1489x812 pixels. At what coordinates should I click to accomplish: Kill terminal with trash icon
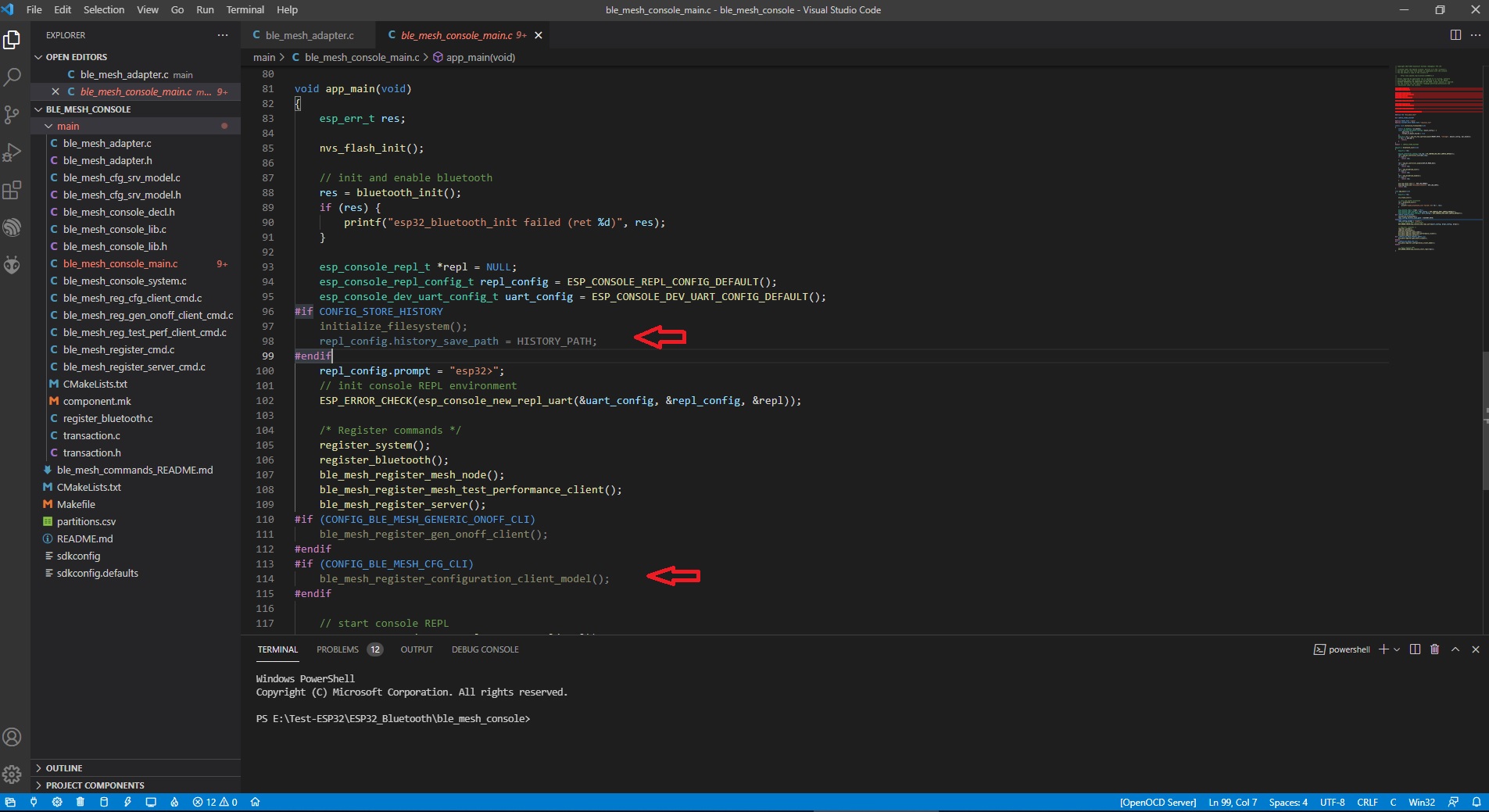click(1435, 649)
